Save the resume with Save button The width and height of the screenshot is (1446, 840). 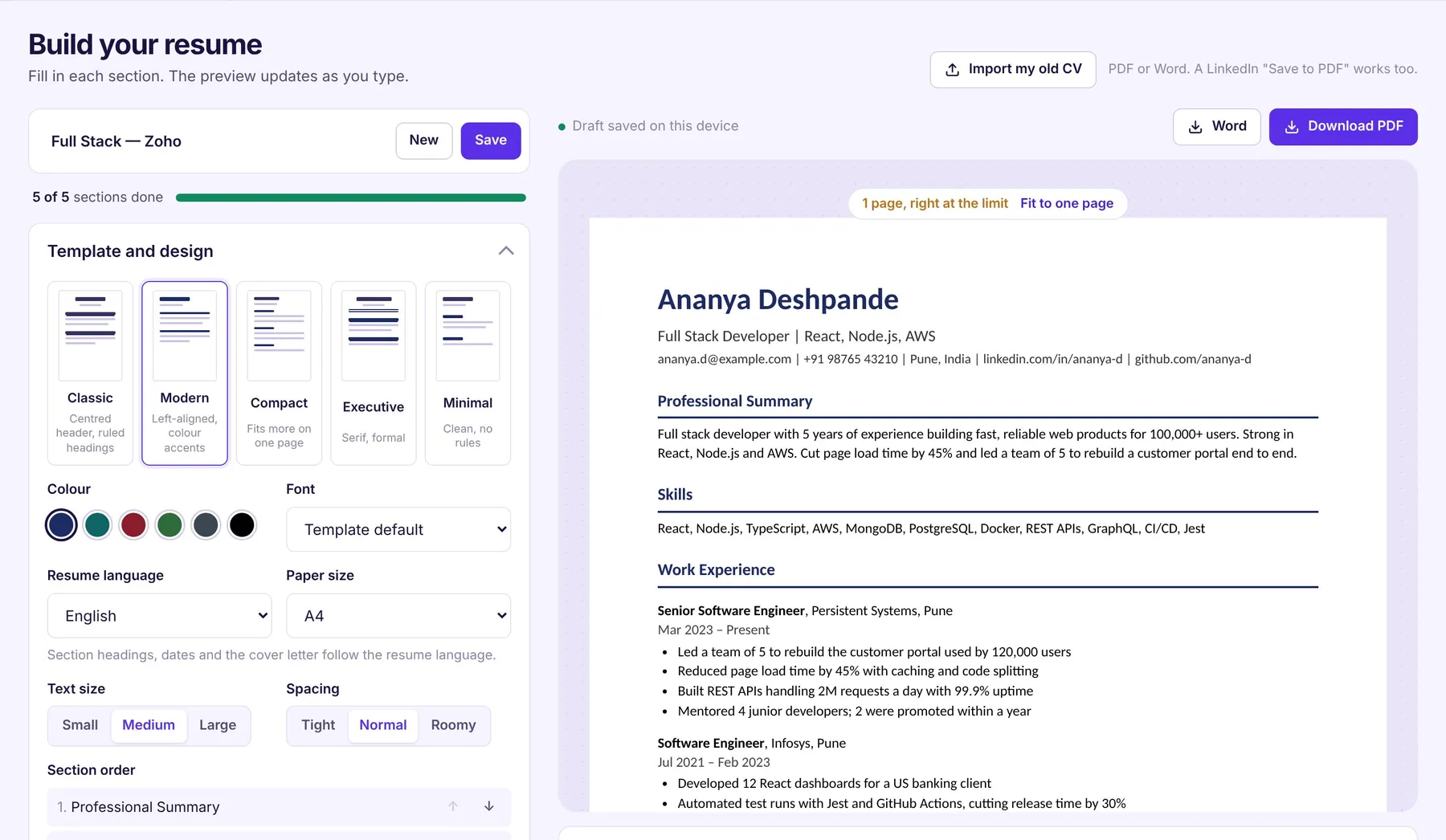(491, 141)
